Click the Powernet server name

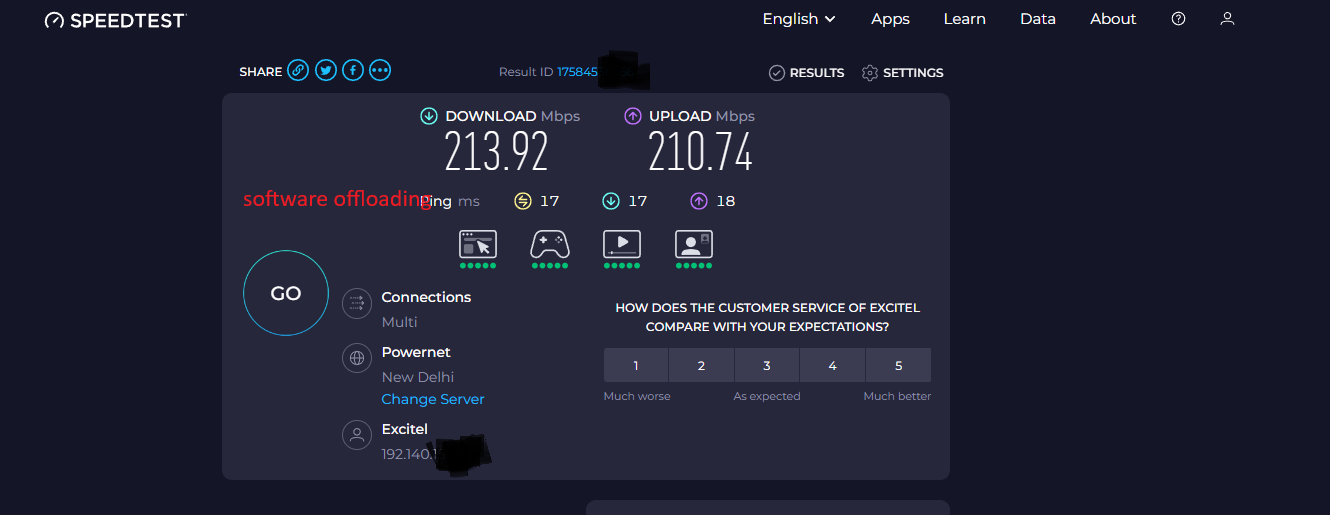point(416,352)
